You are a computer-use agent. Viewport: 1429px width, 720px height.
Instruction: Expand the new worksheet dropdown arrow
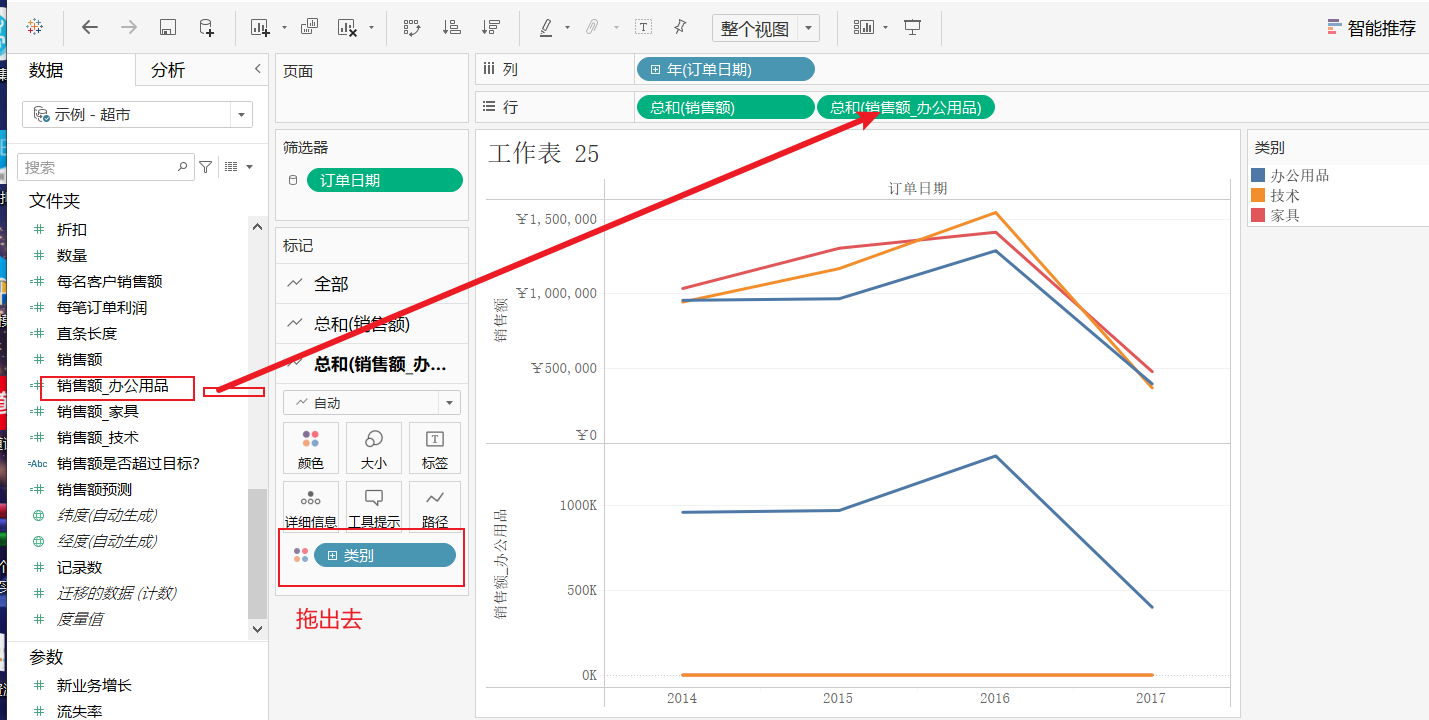[x=284, y=28]
